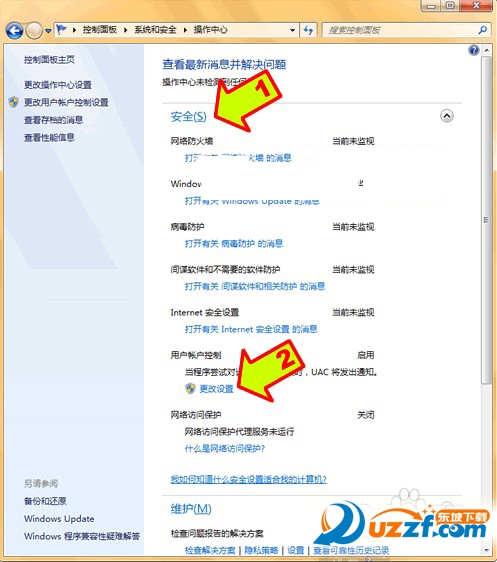This screenshot has width=497, height=562.
Task: Click scrollbar down arrow
Action: click(486, 550)
